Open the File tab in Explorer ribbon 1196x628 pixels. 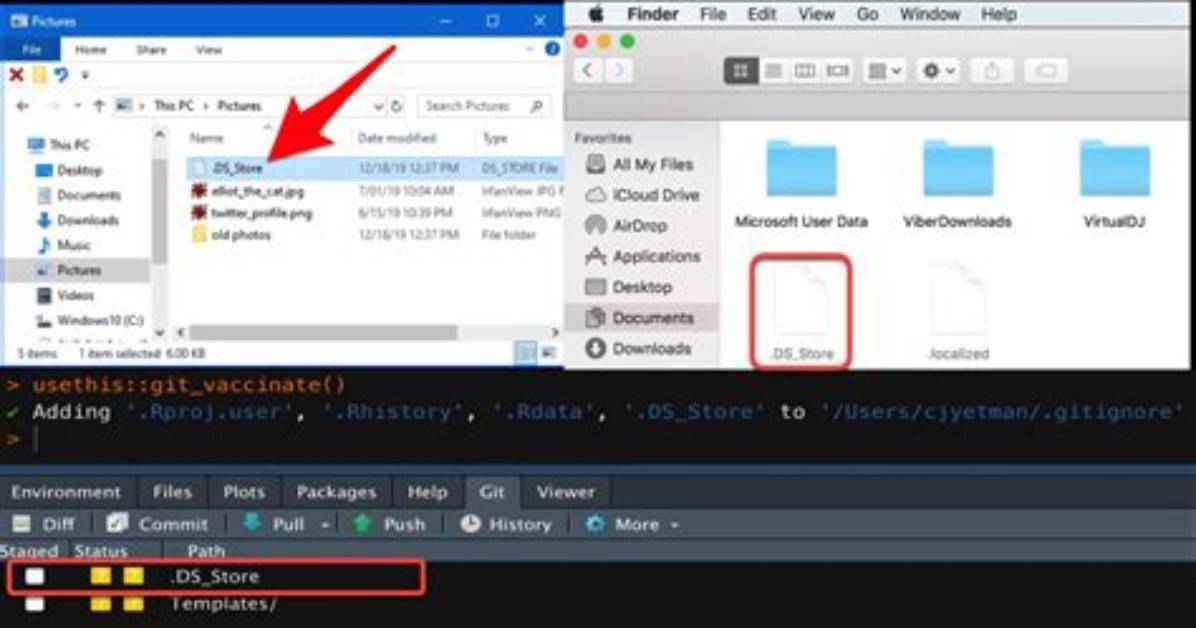(31, 50)
